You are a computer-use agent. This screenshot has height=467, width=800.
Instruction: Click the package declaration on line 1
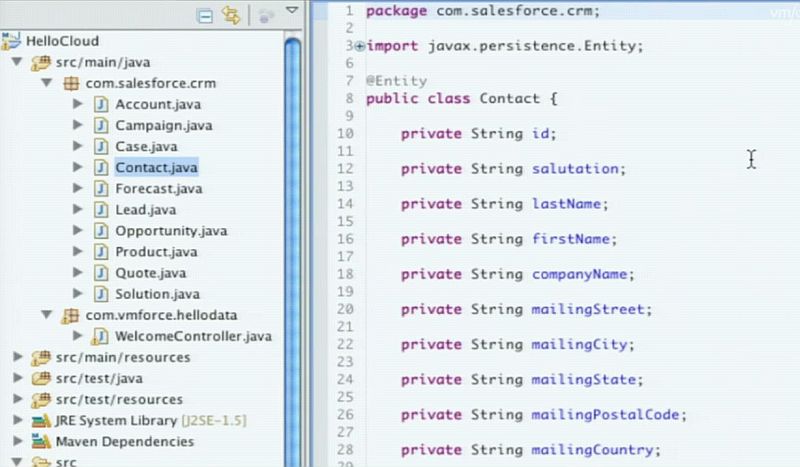483,11
